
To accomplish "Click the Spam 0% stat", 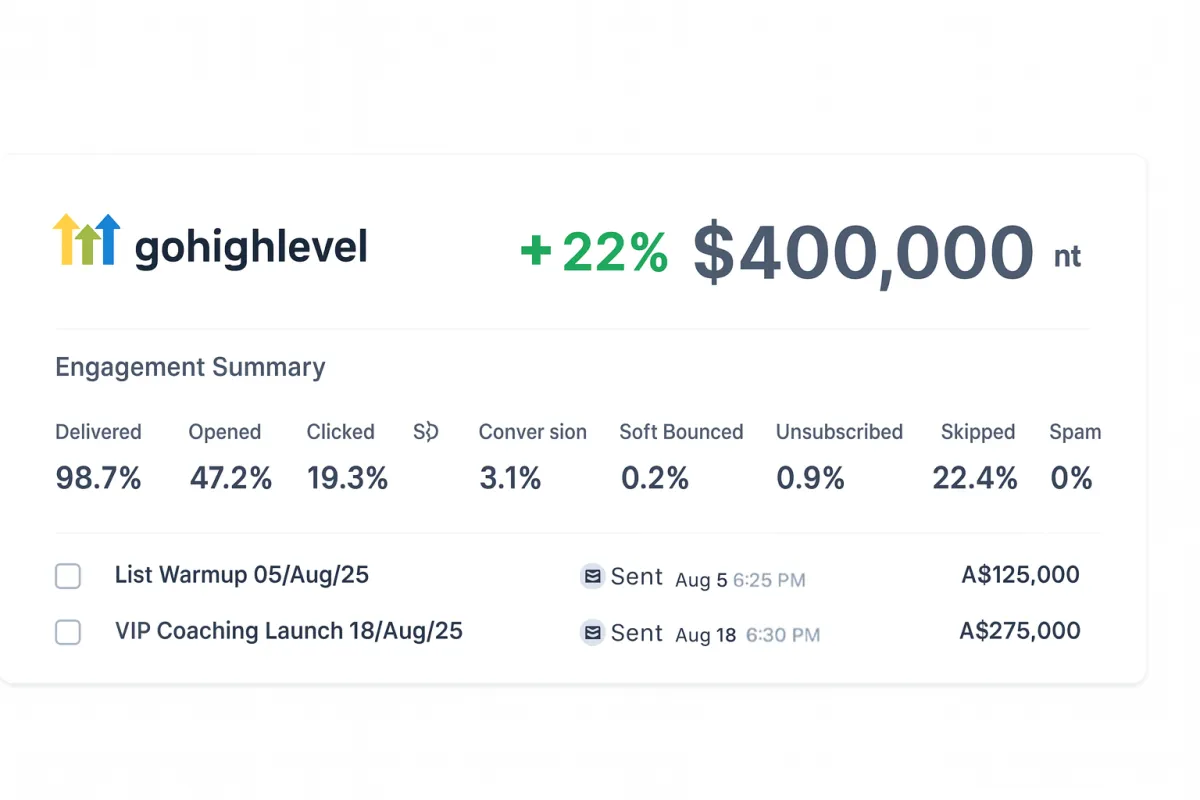I will coord(1071,478).
